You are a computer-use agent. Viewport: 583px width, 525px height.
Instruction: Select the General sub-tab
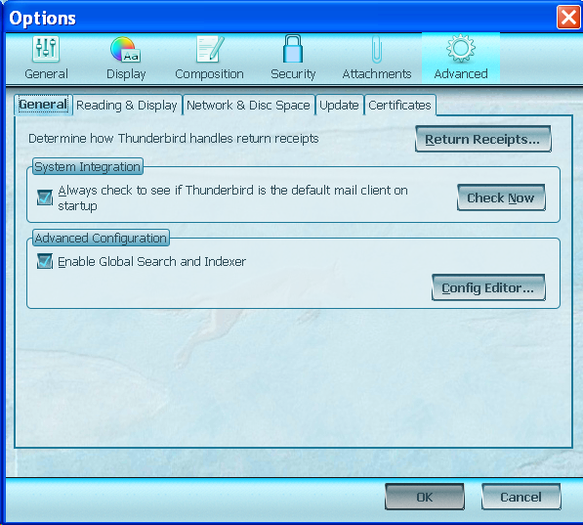pyautogui.click(x=43, y=104)
